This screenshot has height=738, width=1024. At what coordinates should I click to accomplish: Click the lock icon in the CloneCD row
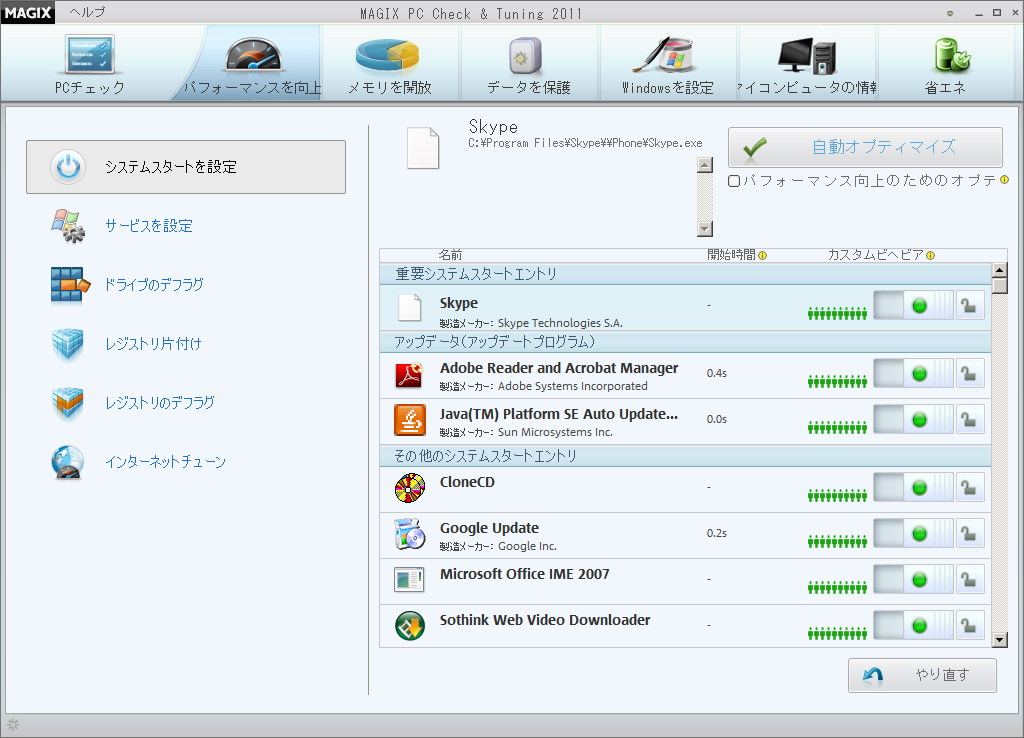click(970, 488)
